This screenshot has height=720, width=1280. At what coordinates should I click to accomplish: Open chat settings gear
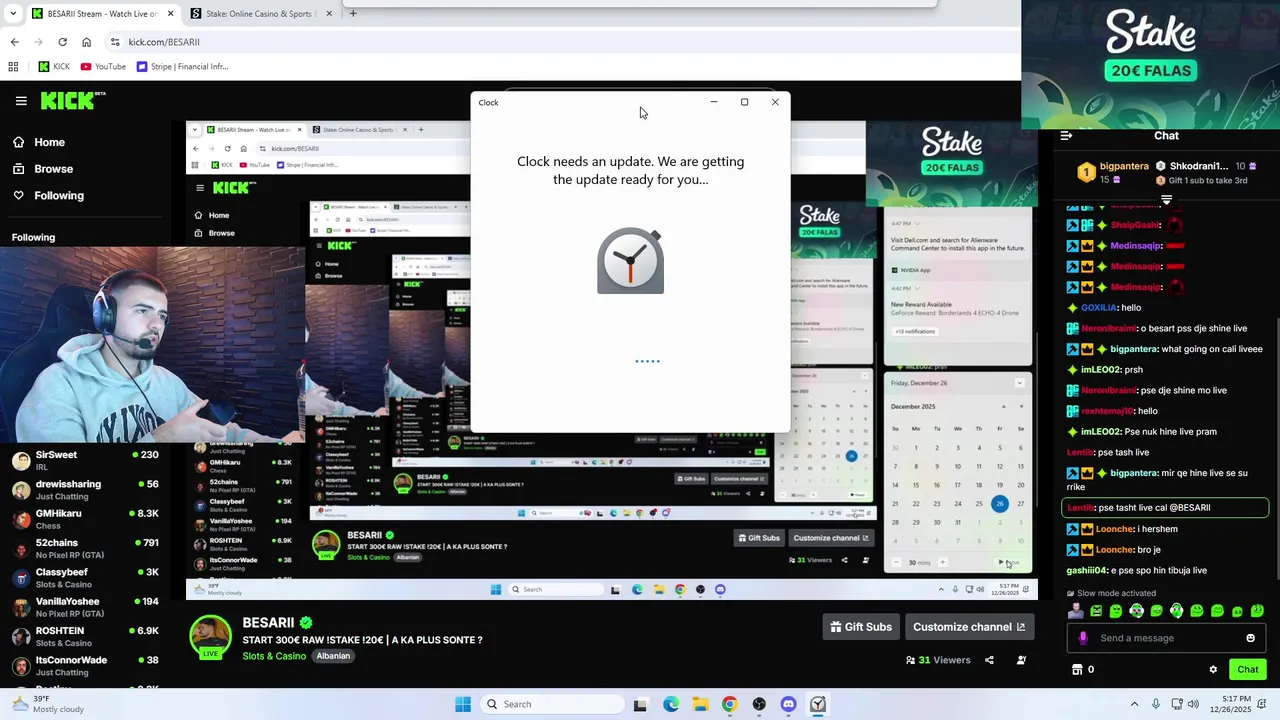click(1213, 670)
